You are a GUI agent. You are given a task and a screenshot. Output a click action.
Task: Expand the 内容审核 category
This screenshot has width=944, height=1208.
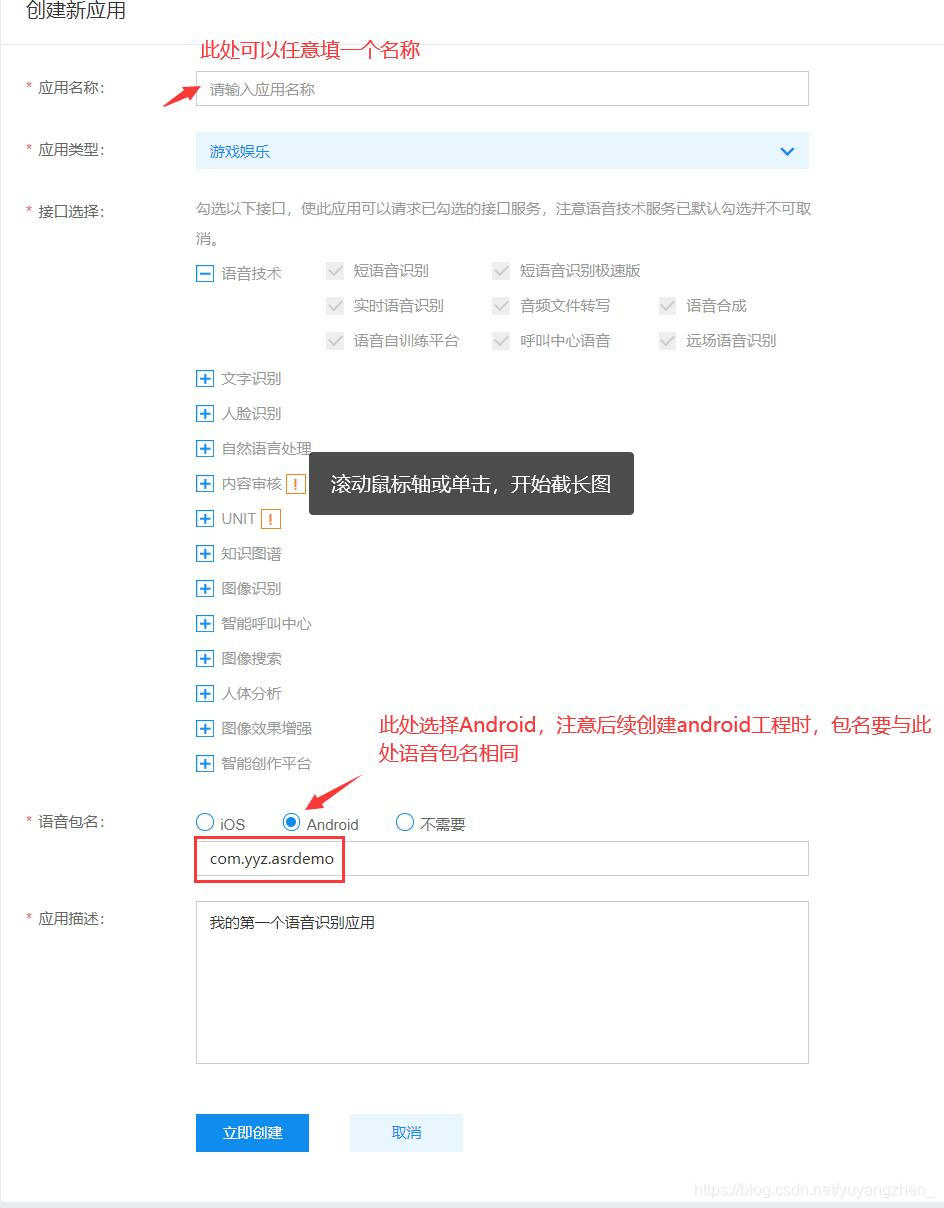(x=205, y=483)
